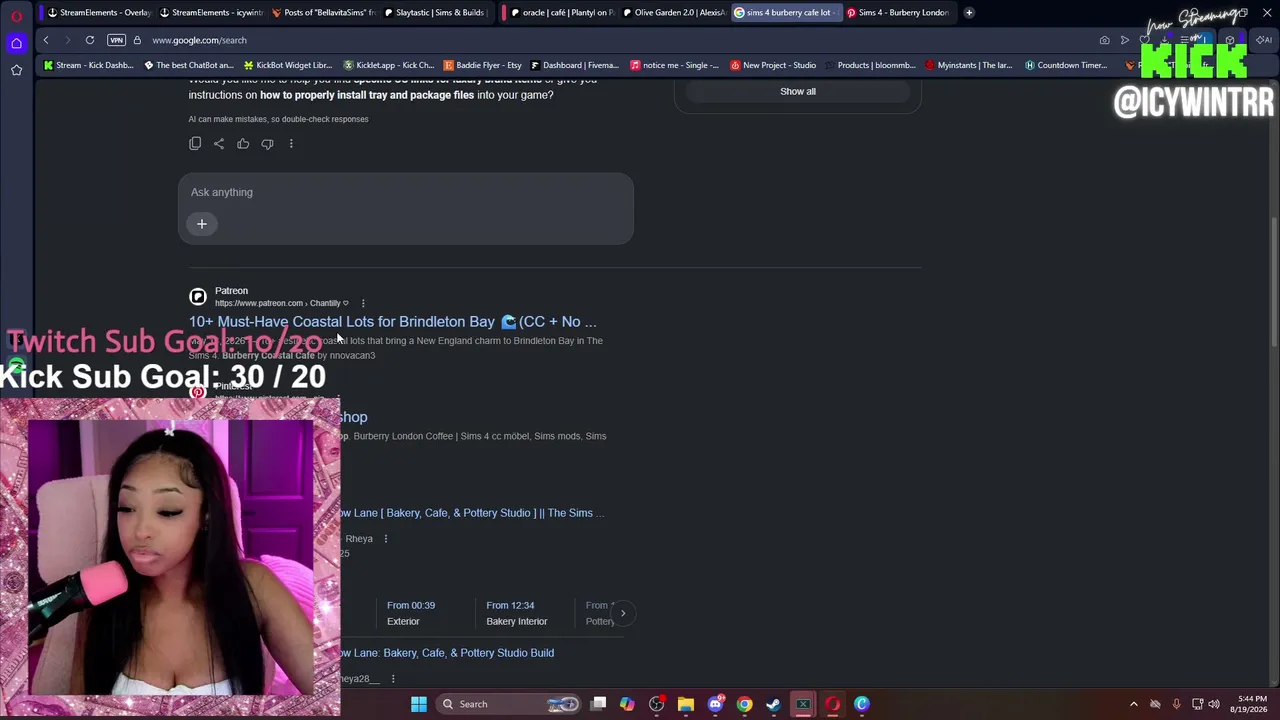
Task: Open options menu next to Rheya video result
Action: click(x=385, y=539)
